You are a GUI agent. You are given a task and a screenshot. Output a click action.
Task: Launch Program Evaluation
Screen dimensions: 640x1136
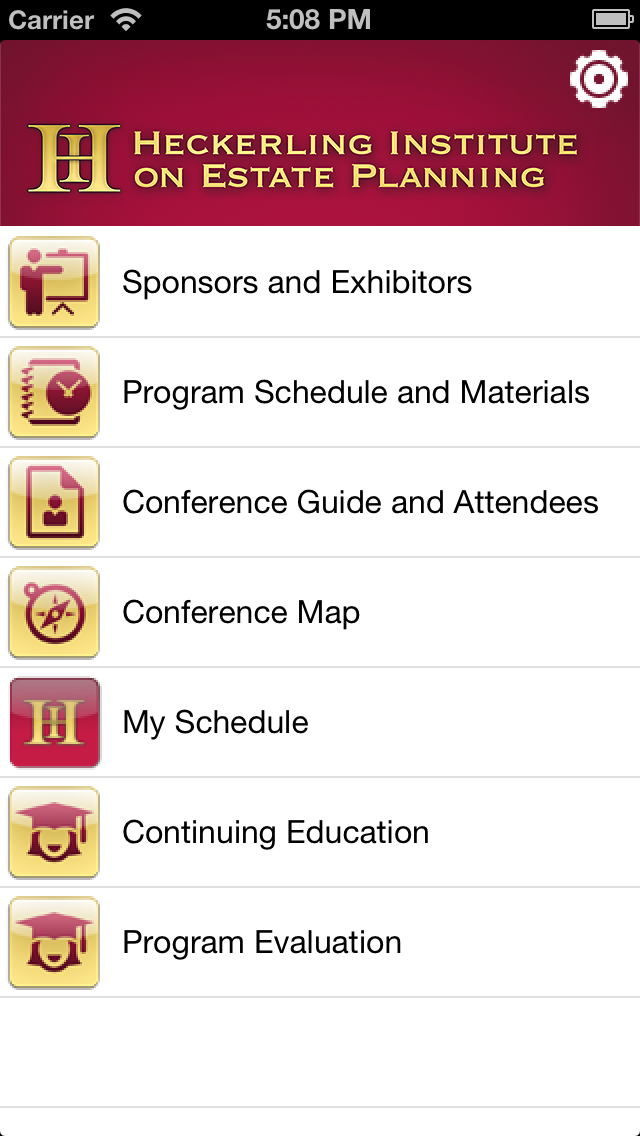coord(320,943)
